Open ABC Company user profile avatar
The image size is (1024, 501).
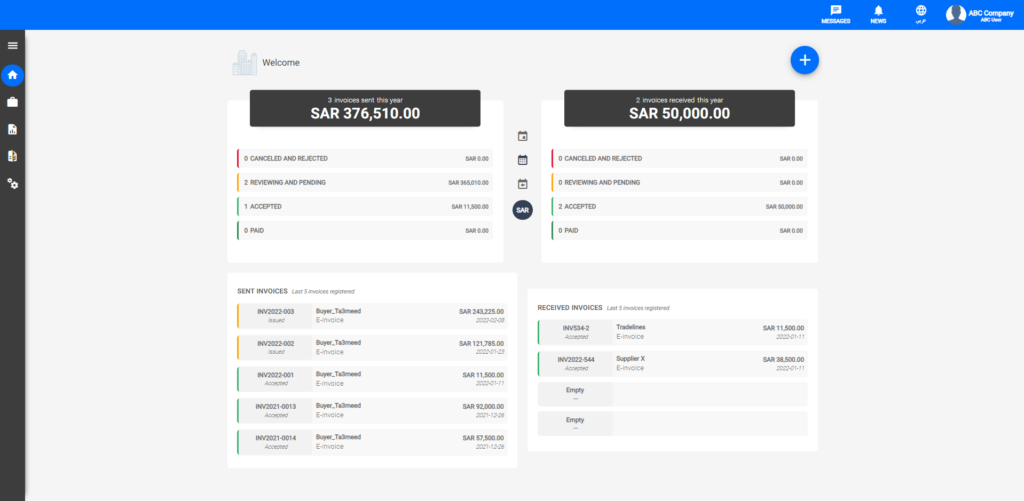coord(956,14)
